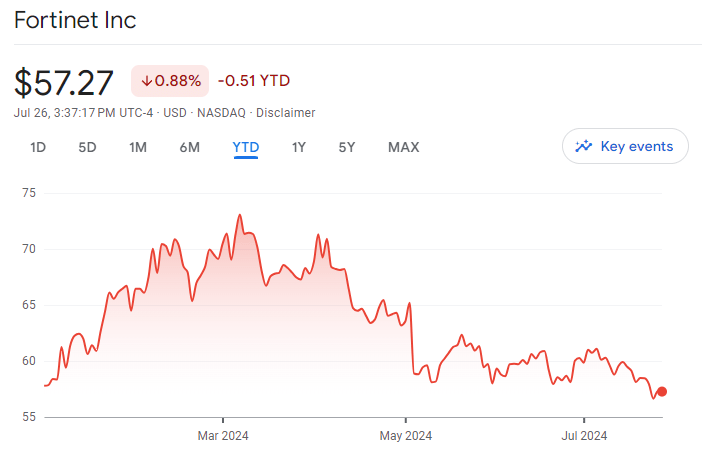Select the 6M time range
Viewport: 702px width, 456px height.
[189, 147]
